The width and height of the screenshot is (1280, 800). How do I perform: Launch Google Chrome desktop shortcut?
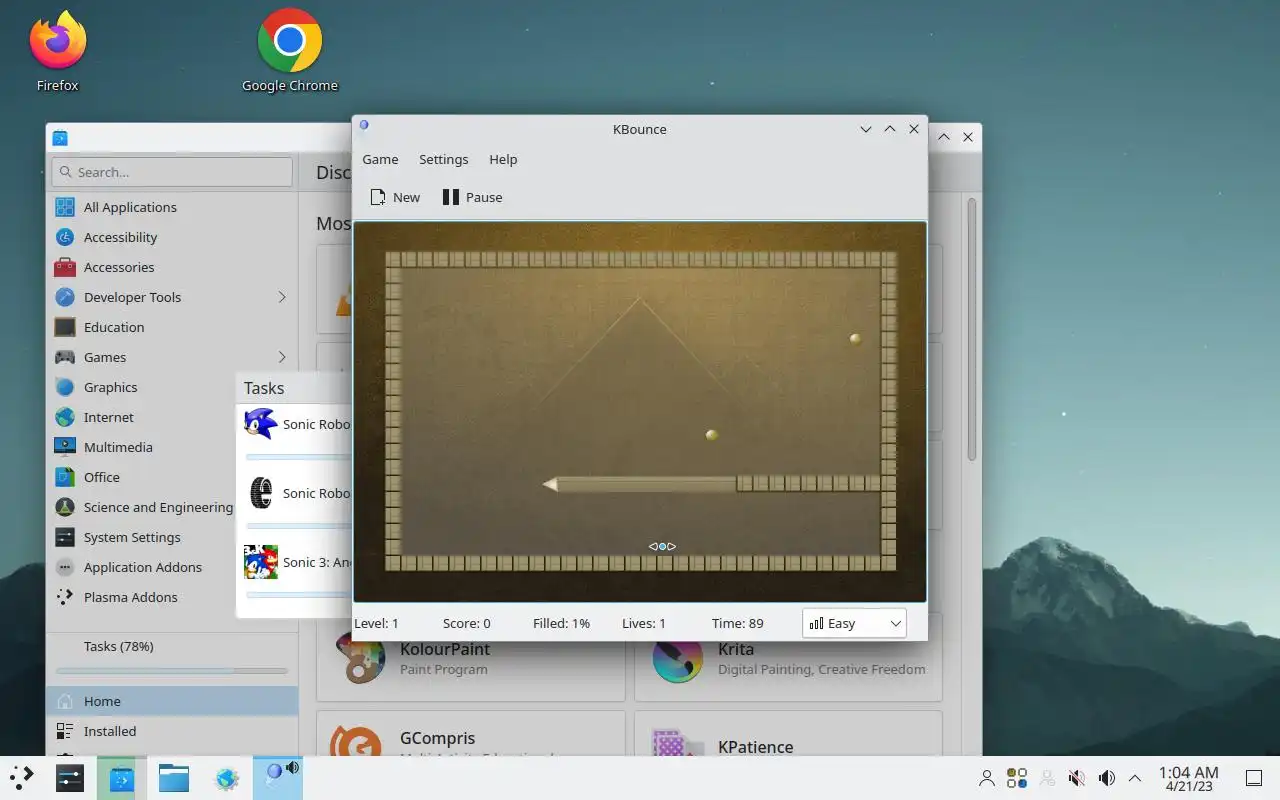(x=290, y=52)
